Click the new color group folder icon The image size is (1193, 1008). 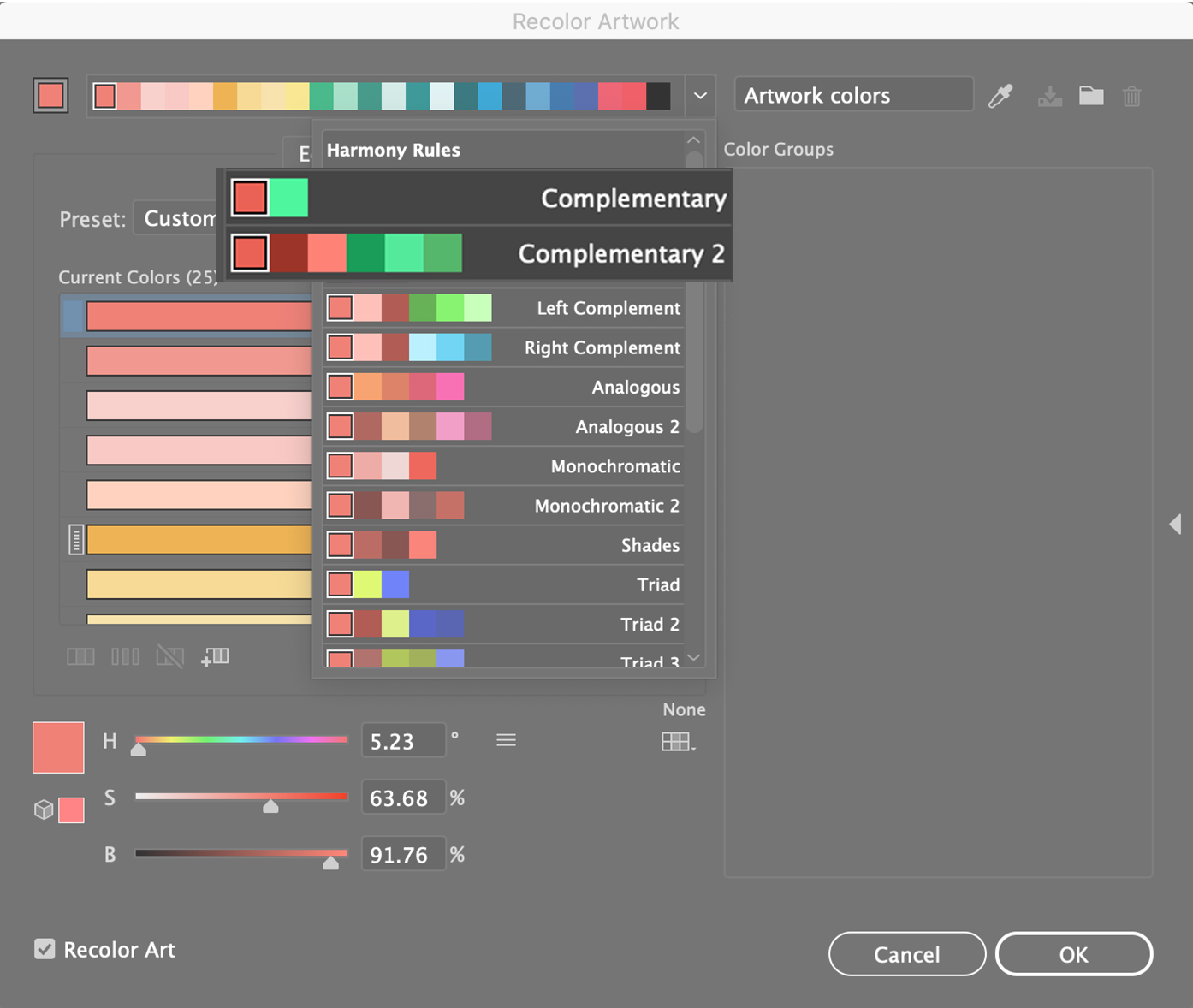coord(1091,96)
